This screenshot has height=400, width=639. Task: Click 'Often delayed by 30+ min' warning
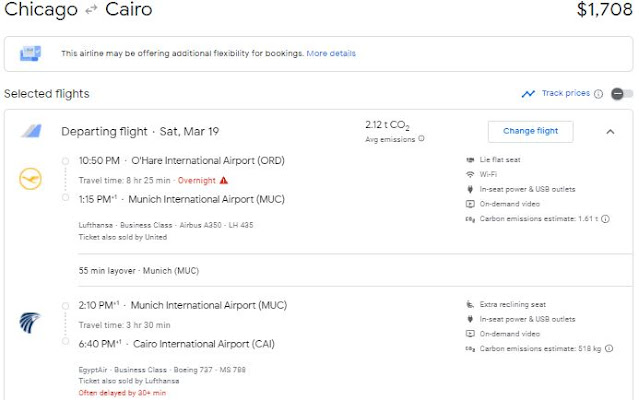click(122, 393)
